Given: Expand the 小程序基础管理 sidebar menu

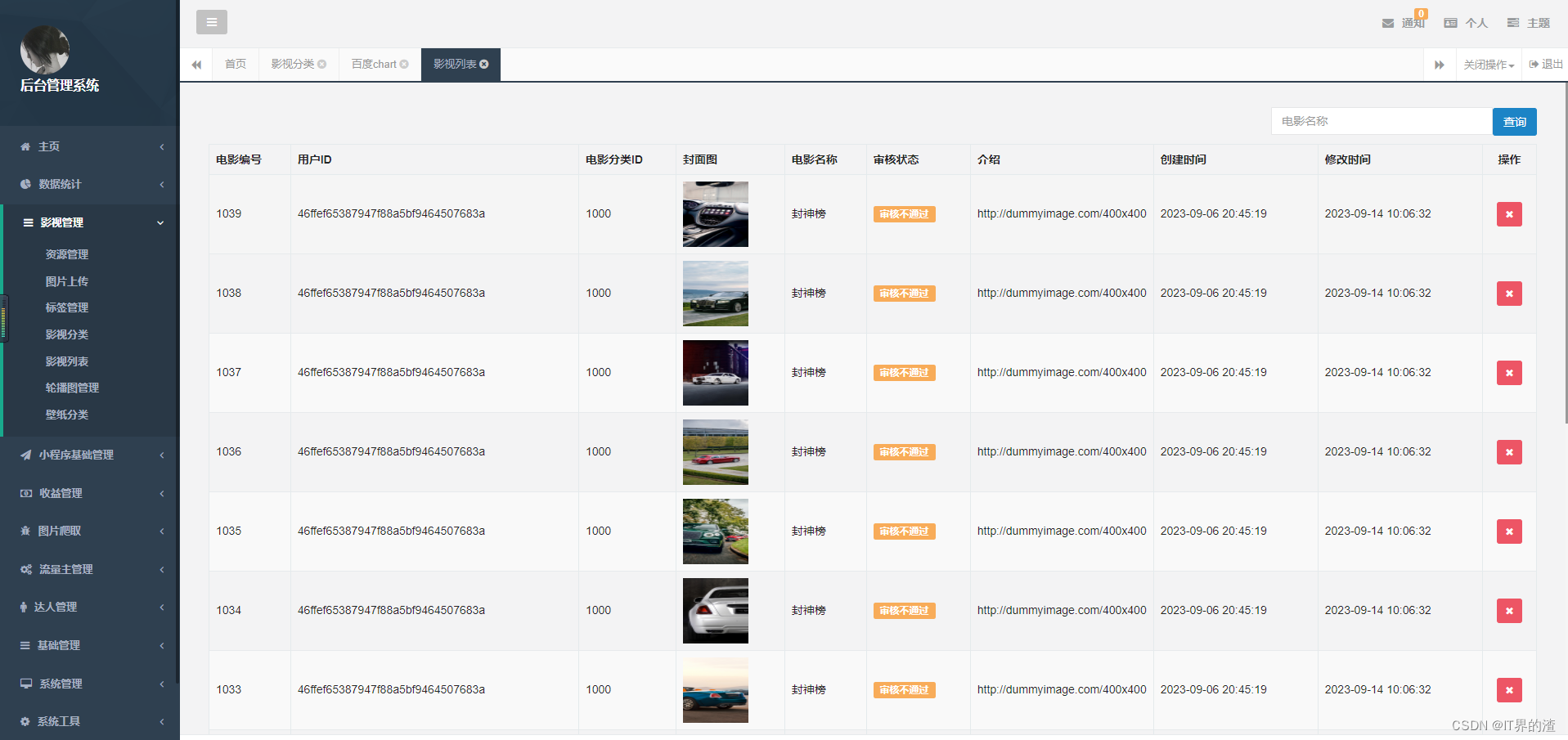Looking at the screenshot, I should 90,455.
